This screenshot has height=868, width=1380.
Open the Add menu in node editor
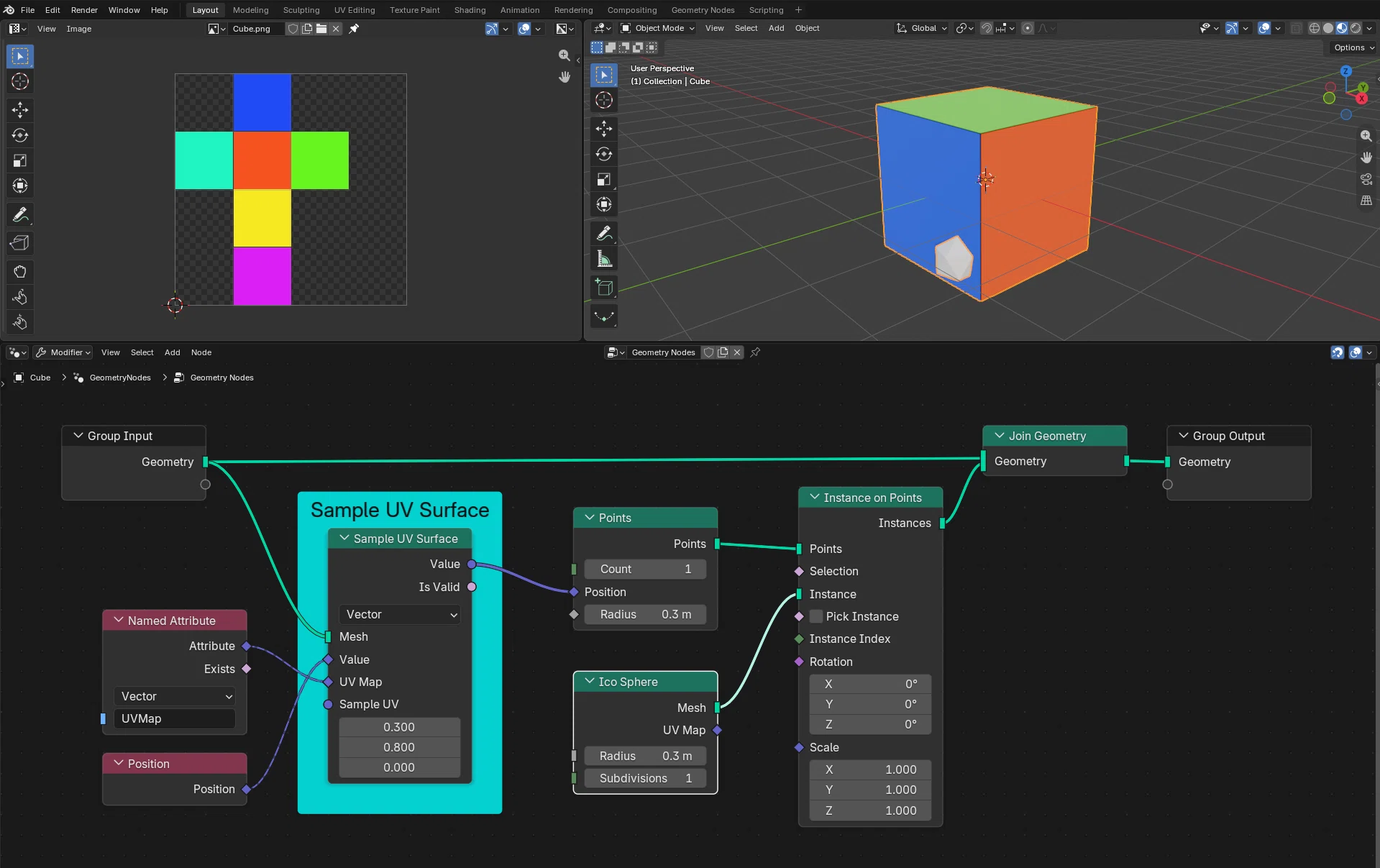click(172, 352)
